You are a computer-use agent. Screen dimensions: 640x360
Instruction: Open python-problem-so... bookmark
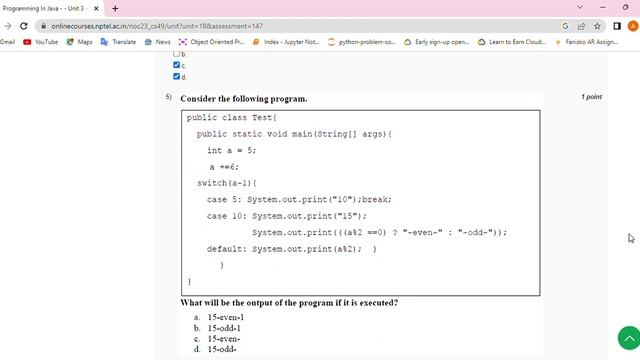click(362, 42)
